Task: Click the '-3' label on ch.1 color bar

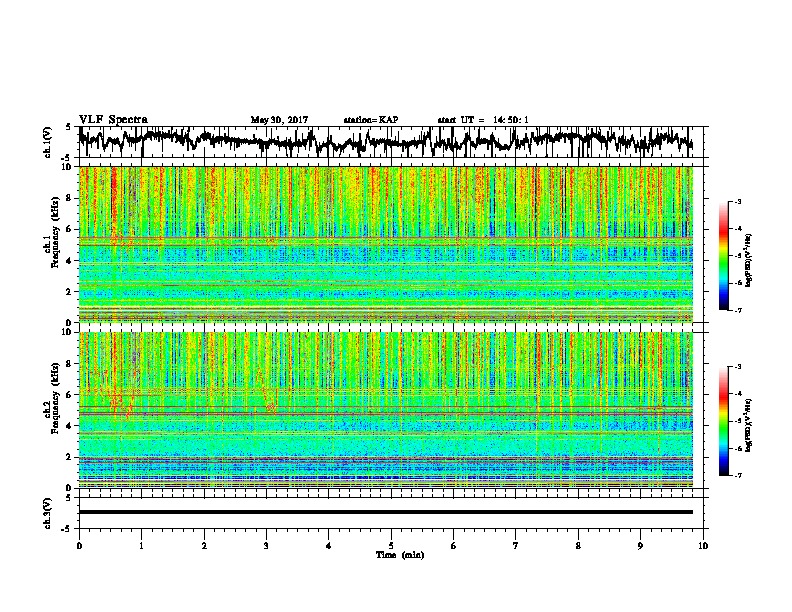Action: click(737, 201)
